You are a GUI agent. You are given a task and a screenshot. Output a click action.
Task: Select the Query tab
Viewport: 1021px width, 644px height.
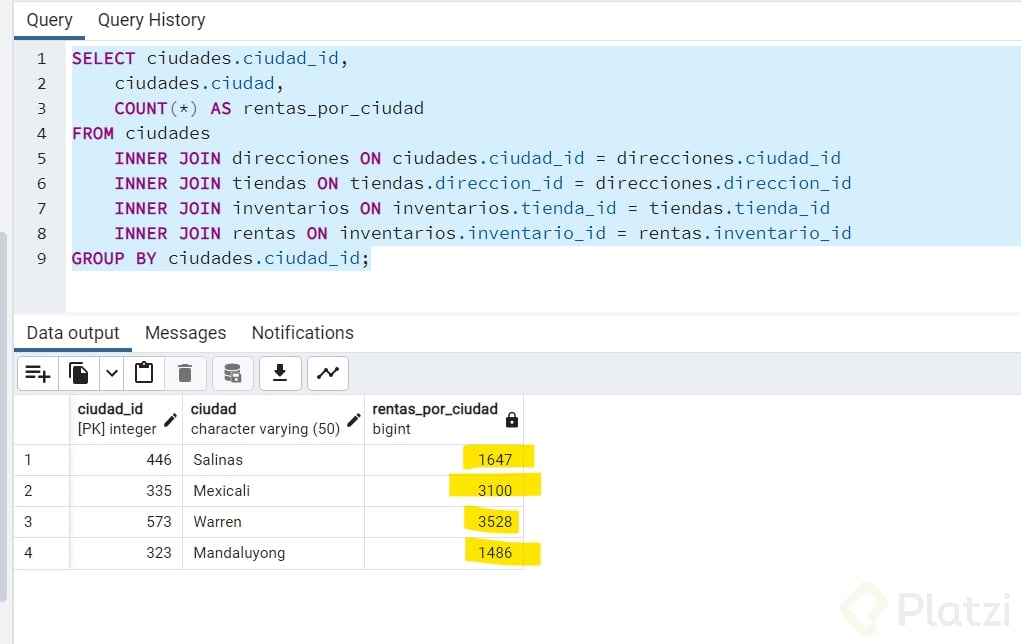pos(49,20)
